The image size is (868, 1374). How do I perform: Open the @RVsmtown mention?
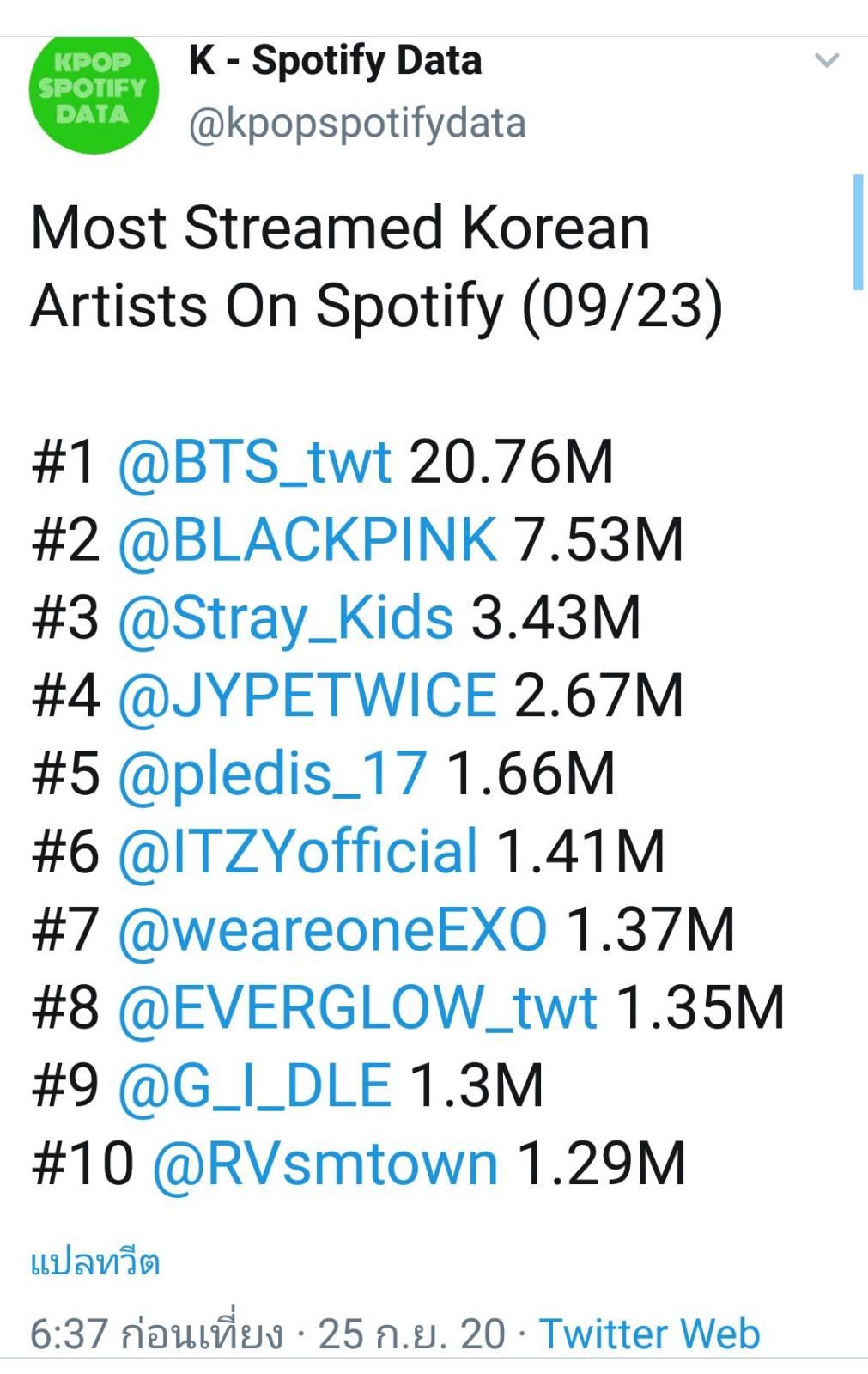pyautogui.click(x=325, y=1164)
